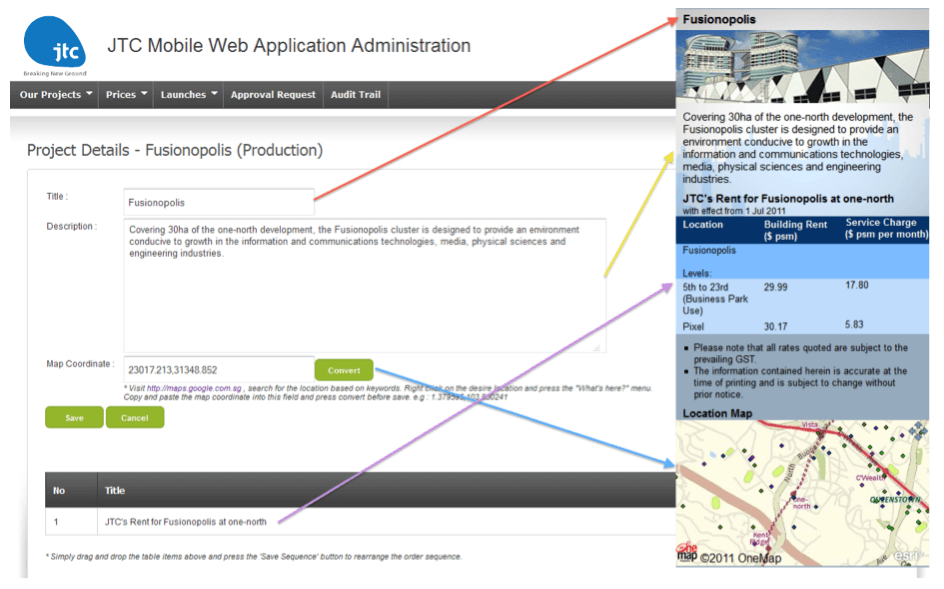Click the 5.83 service charge value
Image resolution: width=944 pixels, height=589 pixels.
click(854, 325)
